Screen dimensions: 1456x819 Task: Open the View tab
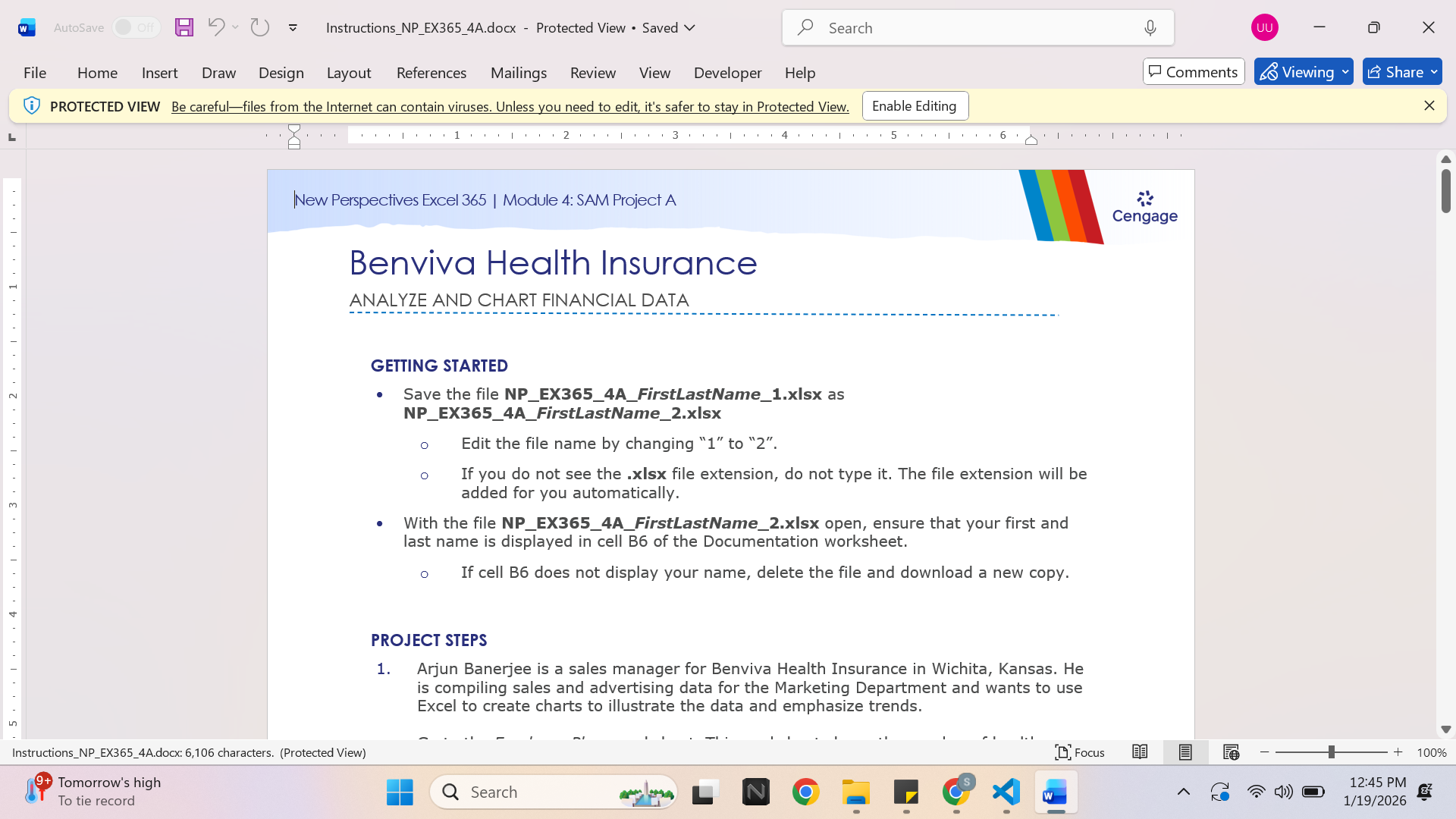pos(654,73)
